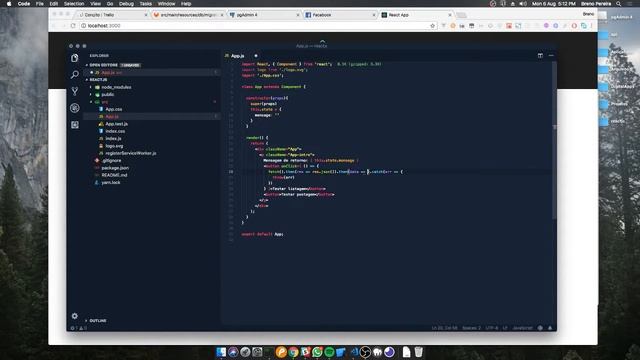Click the Spaces indentation setting in status bar

coord(471,328)
